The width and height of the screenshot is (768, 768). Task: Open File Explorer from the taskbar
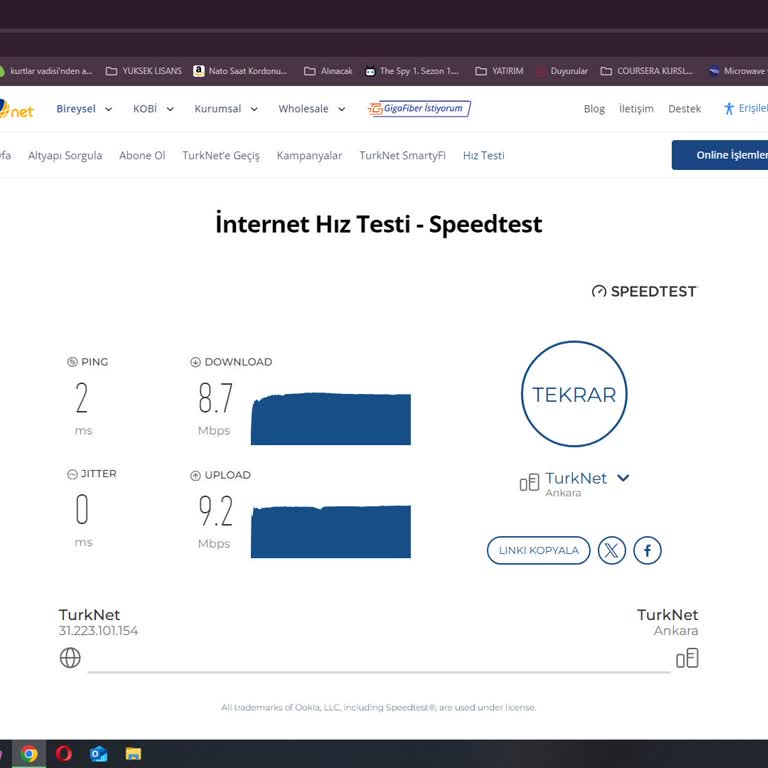(x=133, y=753)
